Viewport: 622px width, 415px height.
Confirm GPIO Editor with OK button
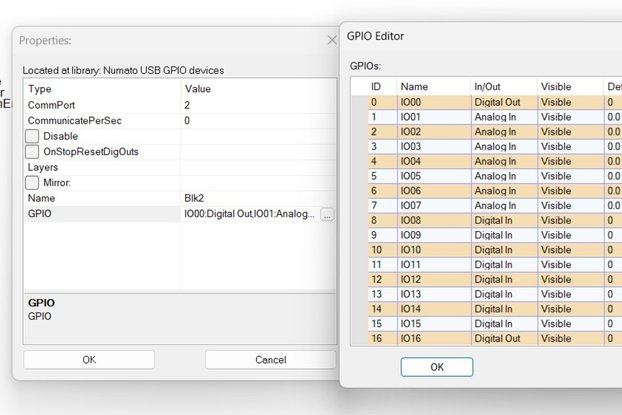tap(436, 367)
